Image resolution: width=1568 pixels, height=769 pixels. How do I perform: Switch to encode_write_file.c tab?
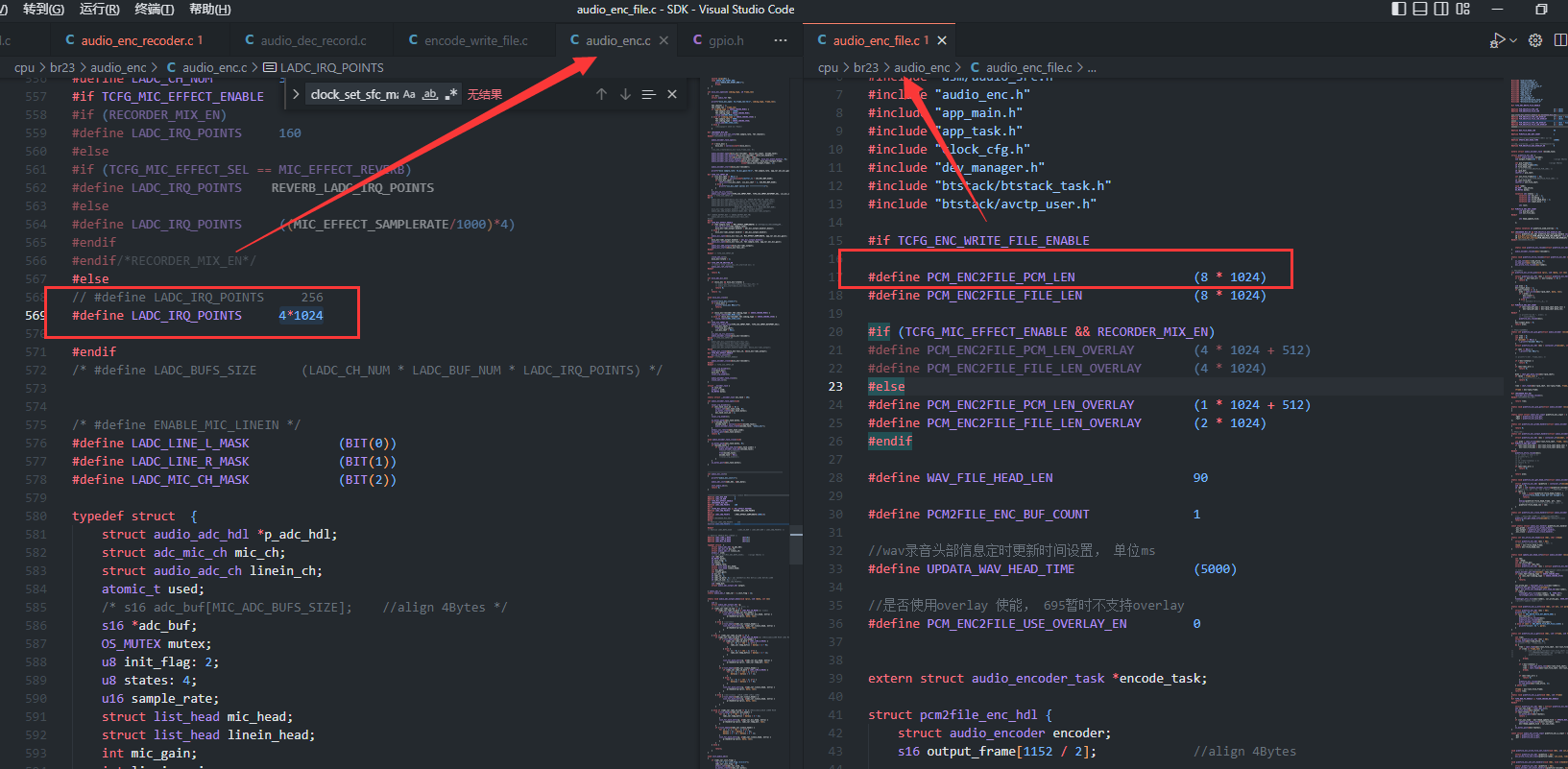point(468,40)
